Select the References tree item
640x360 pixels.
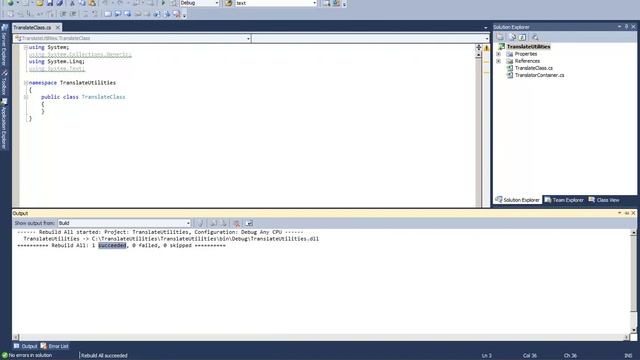[x=527, y=61]
